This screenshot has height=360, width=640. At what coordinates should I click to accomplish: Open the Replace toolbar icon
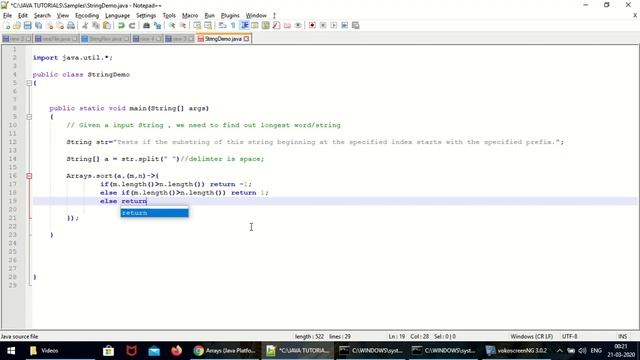157,25
